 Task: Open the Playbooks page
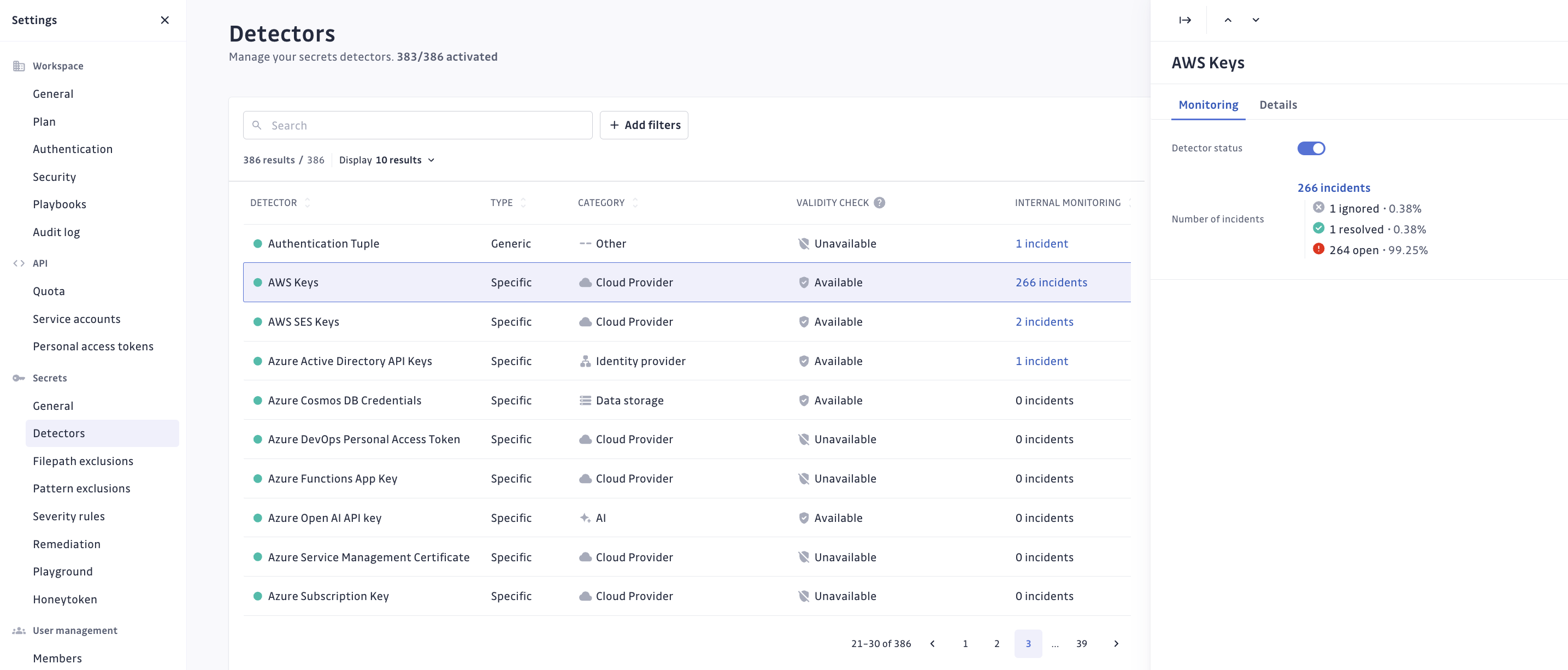pyautogui.click(x=59, y=204)
